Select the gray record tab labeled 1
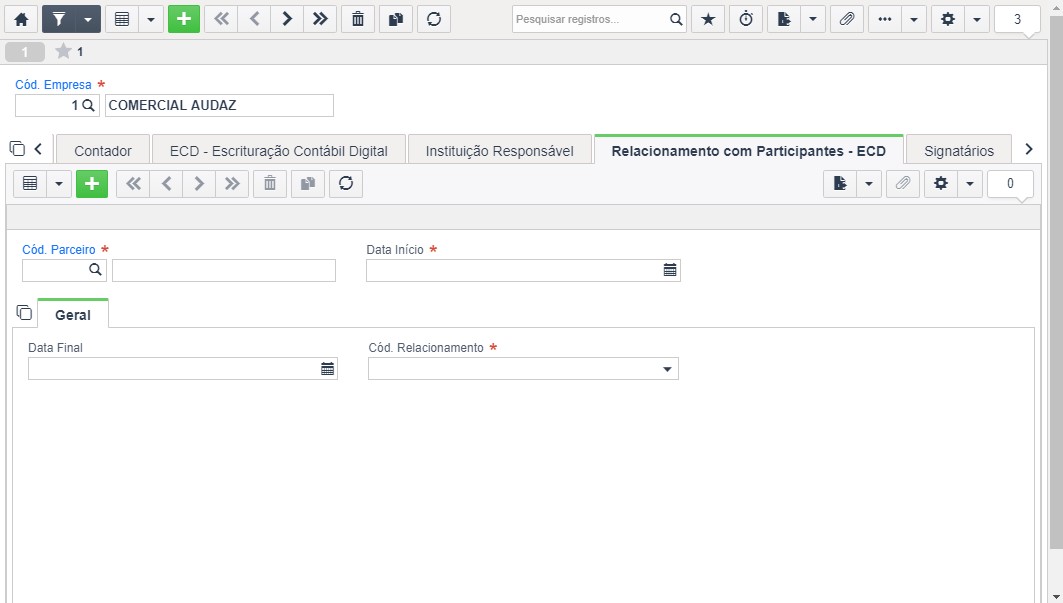 (x=24, y=52)
